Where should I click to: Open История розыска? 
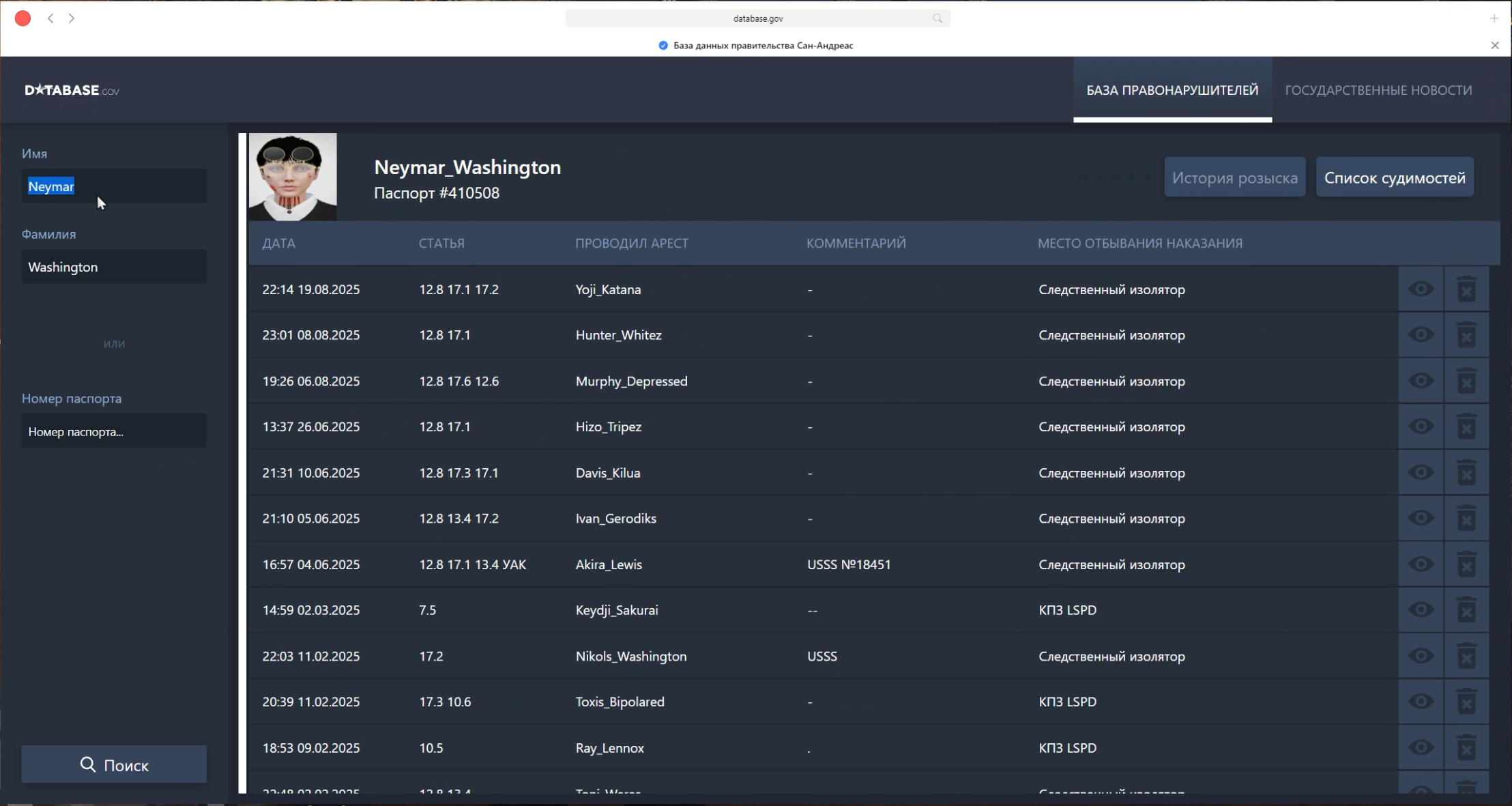point(1234,177)
